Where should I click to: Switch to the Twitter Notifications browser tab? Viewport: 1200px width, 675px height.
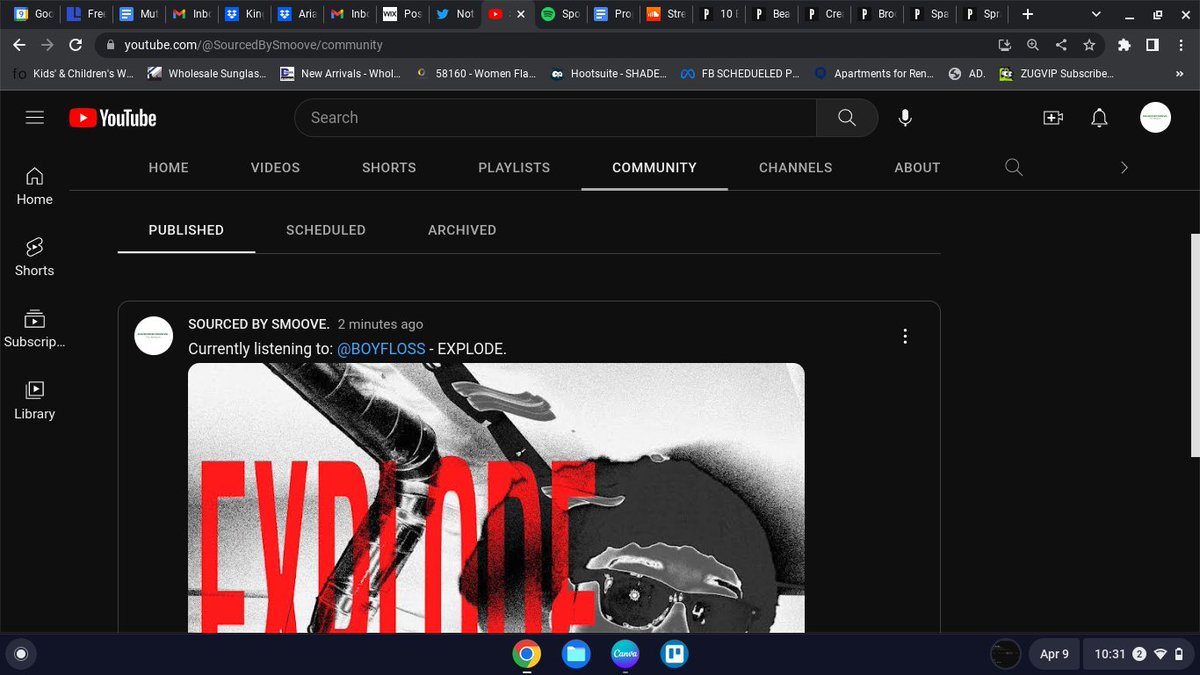coord(455,14)
